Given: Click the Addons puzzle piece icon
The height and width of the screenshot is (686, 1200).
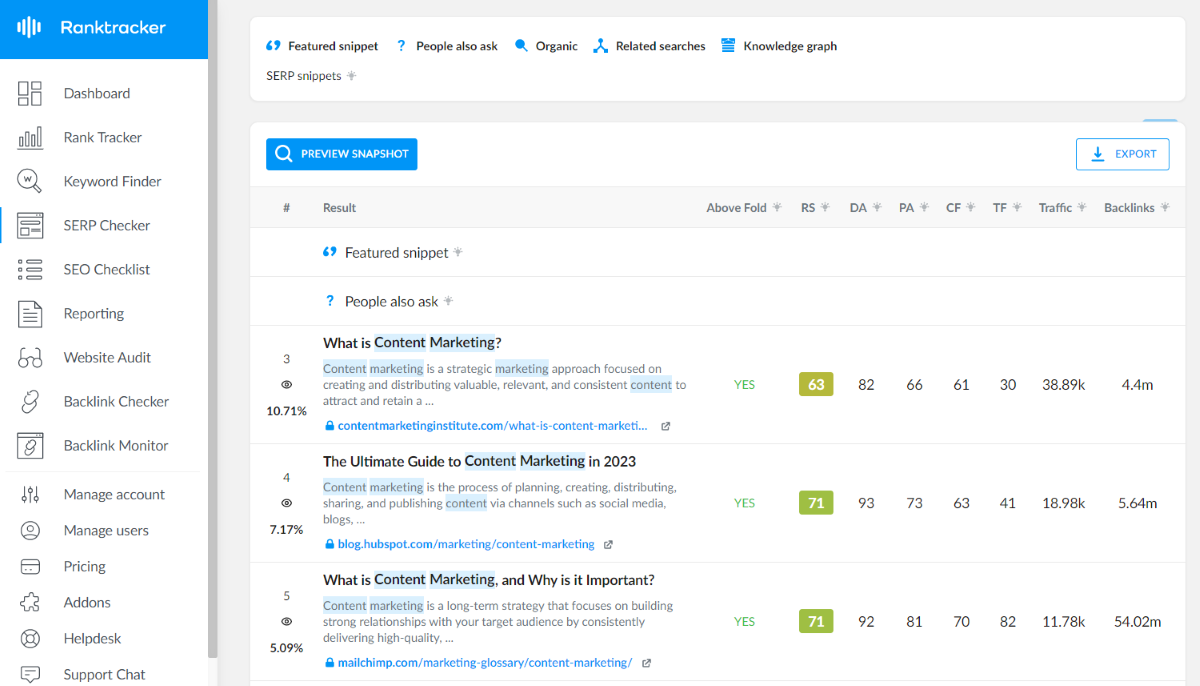Looking at the screenshot, I should [x=30, y=602].
